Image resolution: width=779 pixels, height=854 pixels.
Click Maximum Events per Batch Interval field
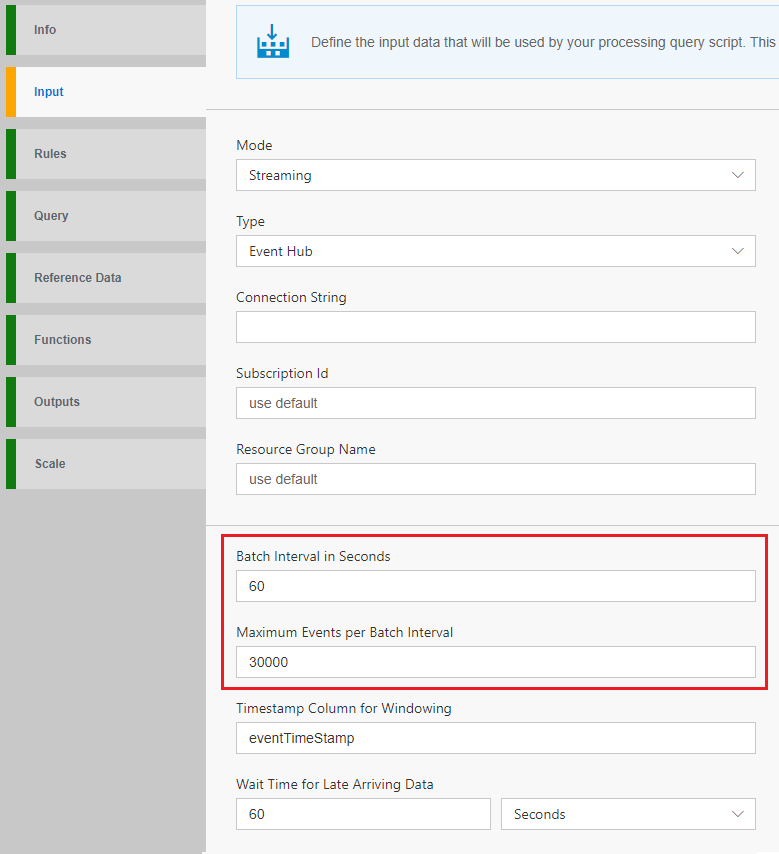(495, 662)
